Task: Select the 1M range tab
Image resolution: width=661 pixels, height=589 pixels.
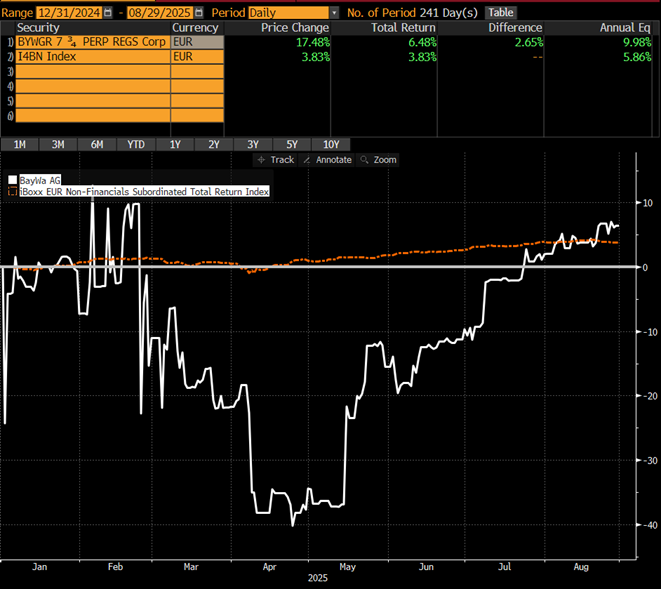Action: click(19, 144)
